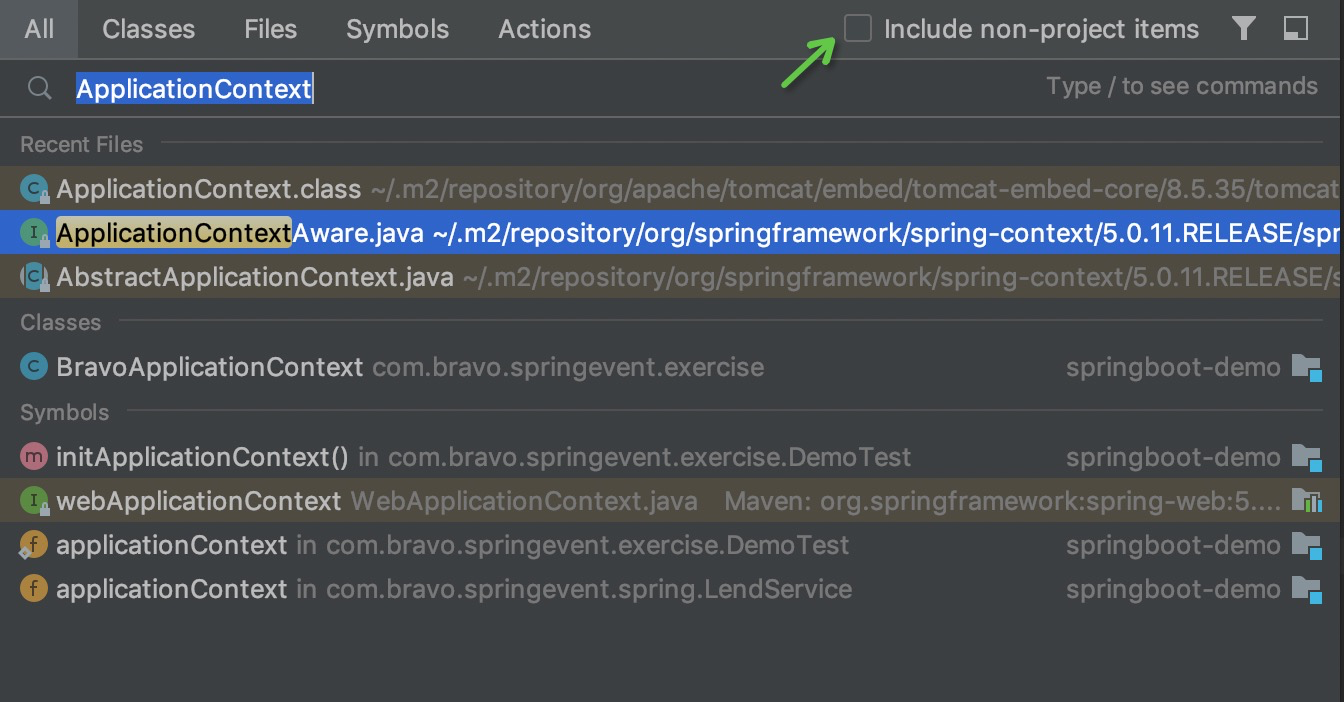Click the initApplicationContext method icon
This screenshot has height=702, width=1344.
(x=33, y=457)
